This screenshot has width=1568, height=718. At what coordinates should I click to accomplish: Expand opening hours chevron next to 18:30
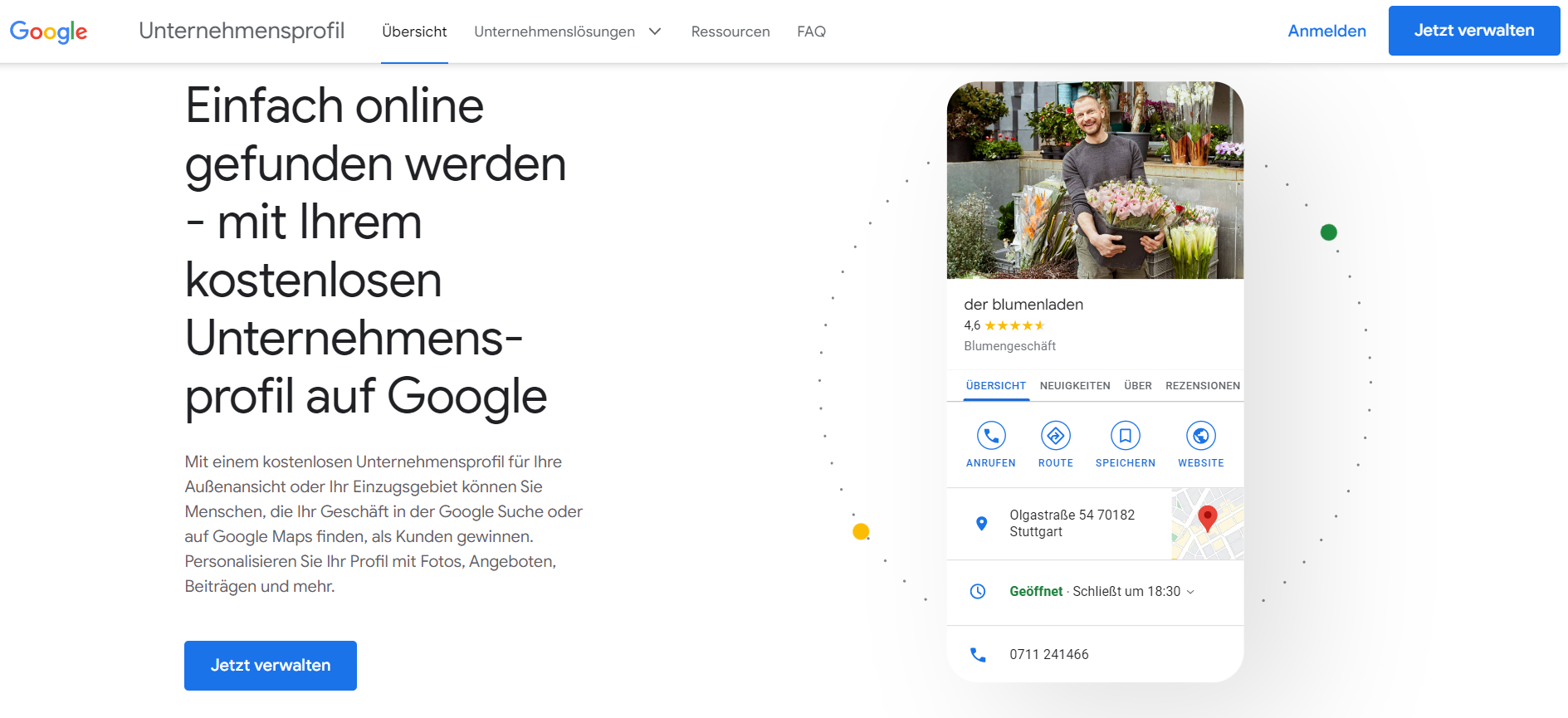click(1190, 592)
